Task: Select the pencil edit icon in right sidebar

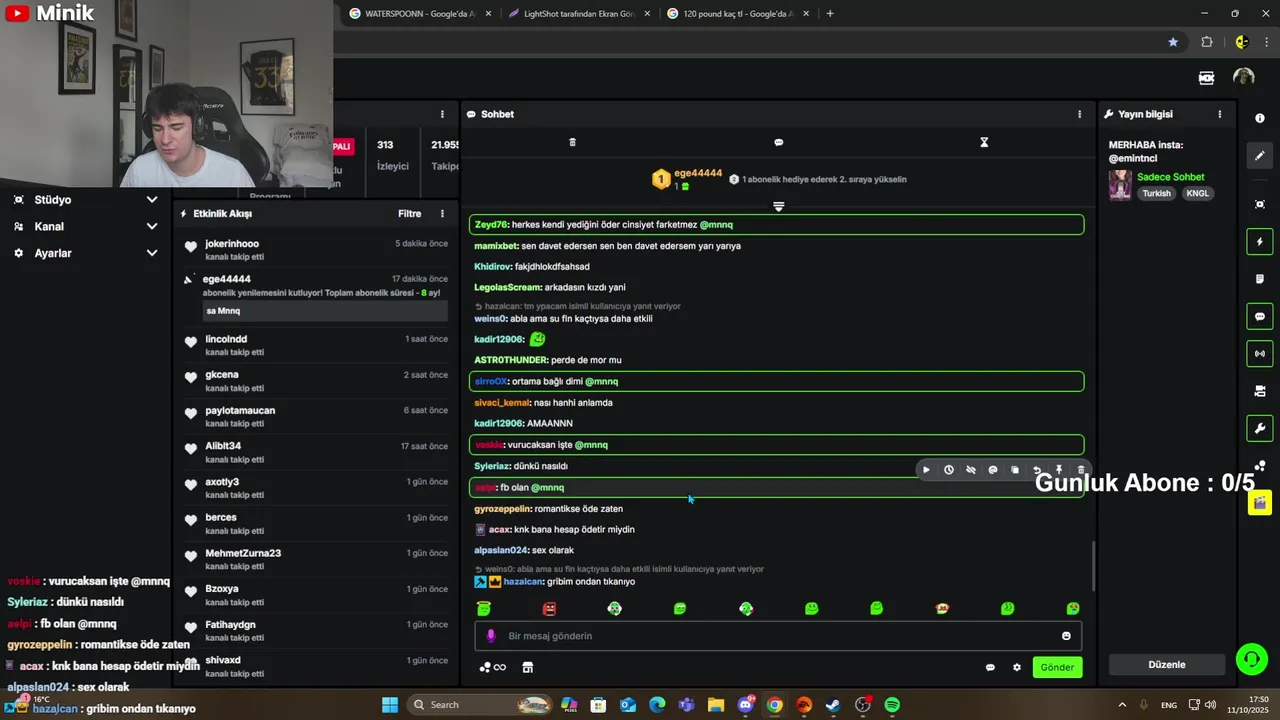Action: [1259, 156]
